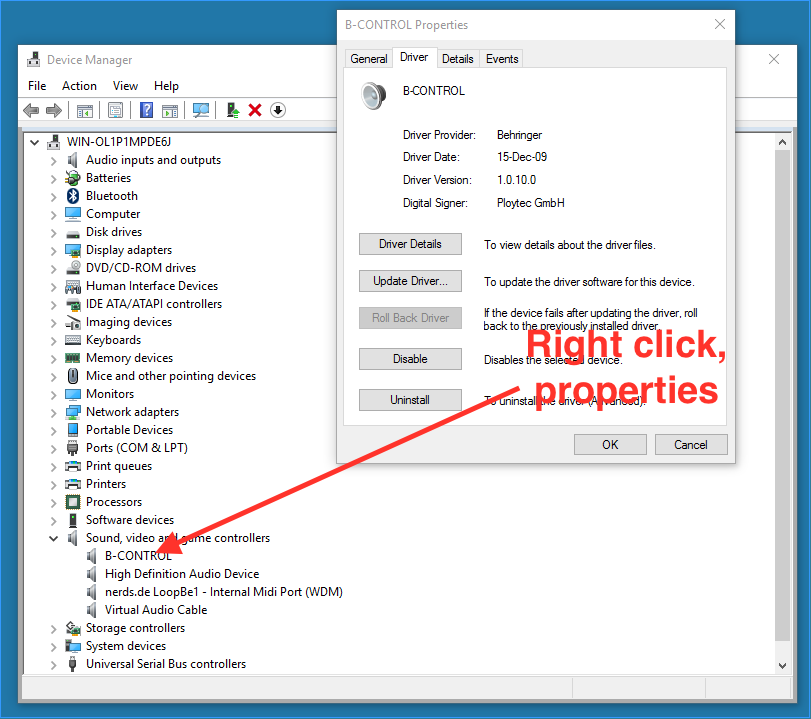Viewport: 811px width, 719px height.
Task: Click the Imaging devices camera icon
Action: pyautogui.click(x=73, y=322)
